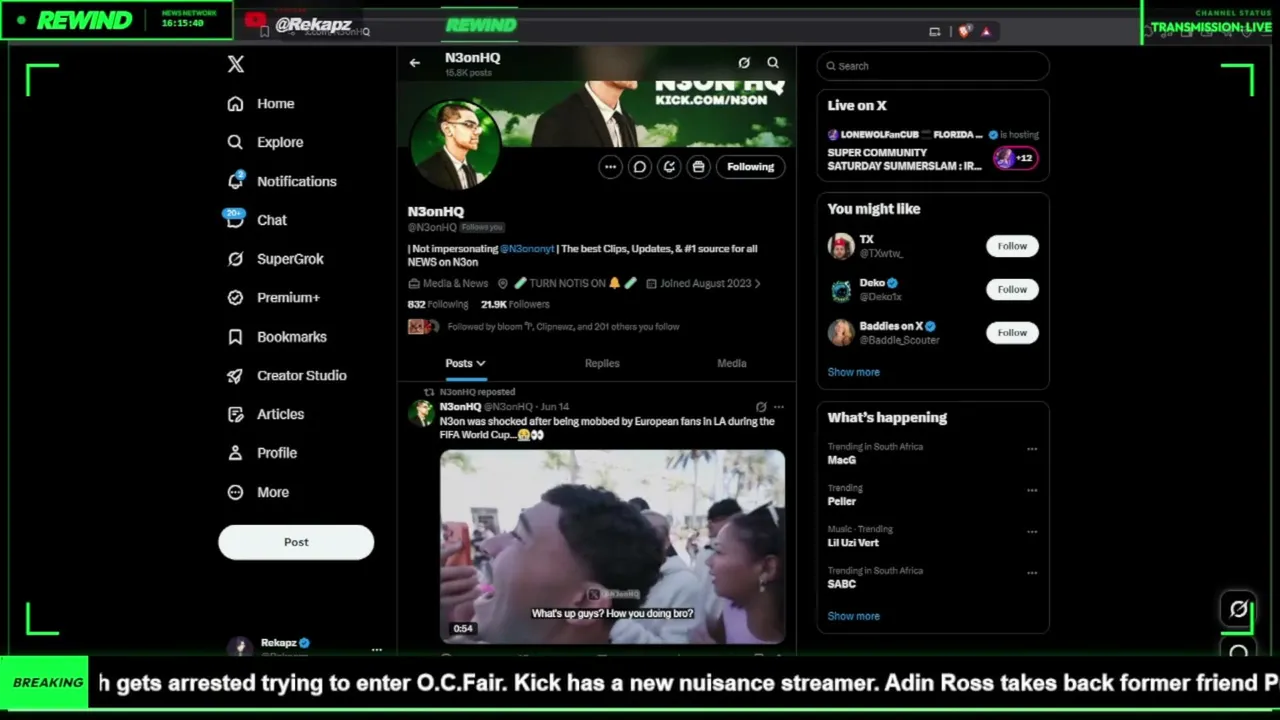Click the Bookmarks ribbon icon
This screenshot has height=720, width=1280.
(x=235, y=337)
